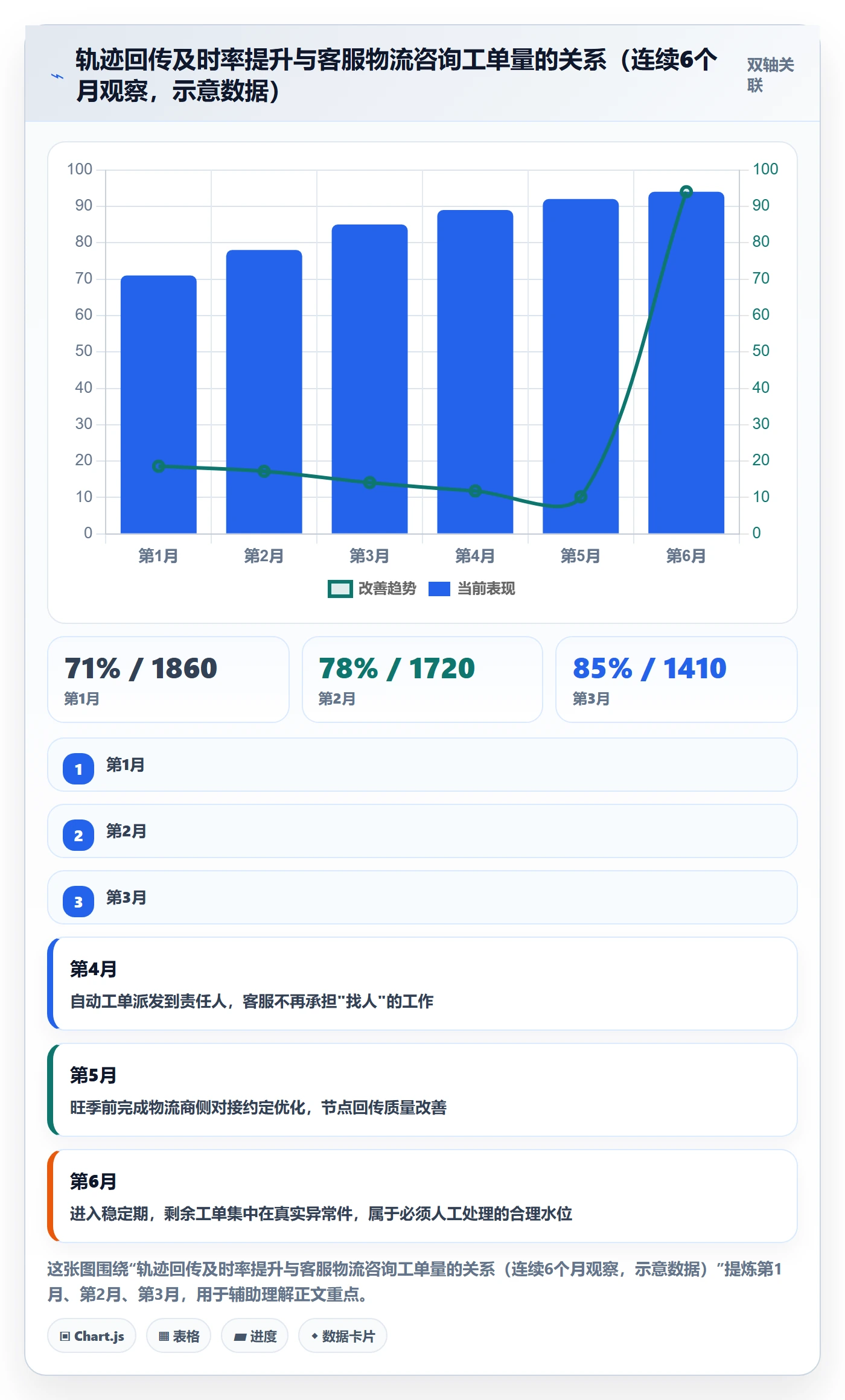Toggle the 改善趋势 legend series
Screen dimensions: 845x1400
[372, 588]
